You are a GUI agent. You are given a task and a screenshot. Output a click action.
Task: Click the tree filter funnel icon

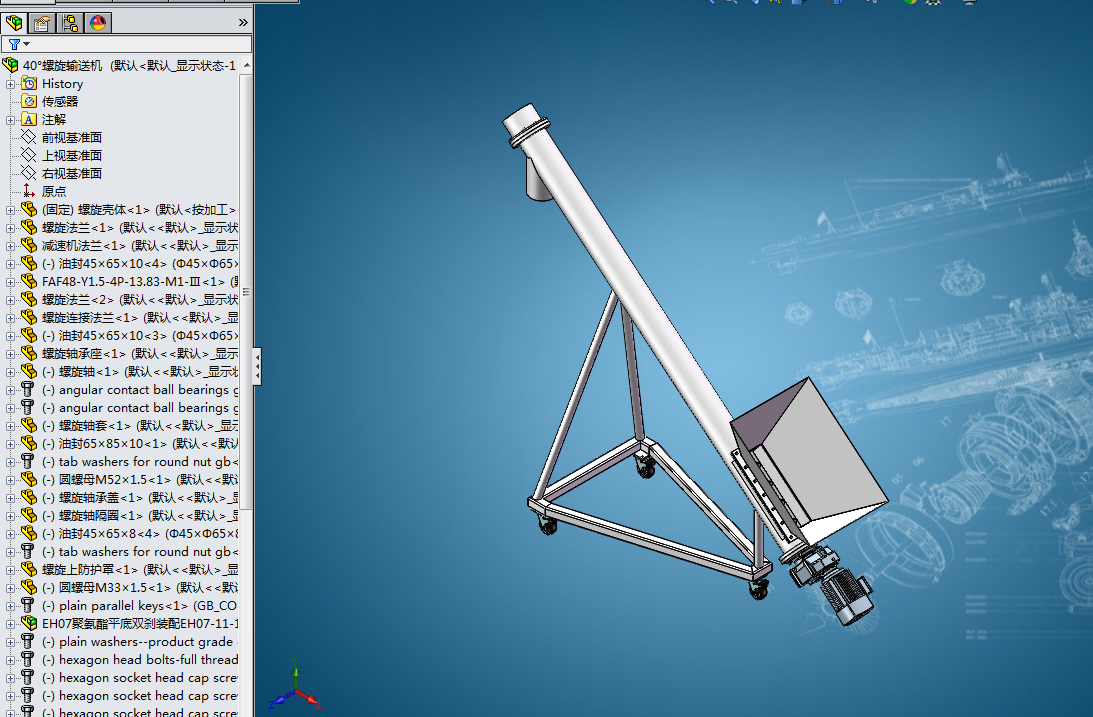click(14, 44)
